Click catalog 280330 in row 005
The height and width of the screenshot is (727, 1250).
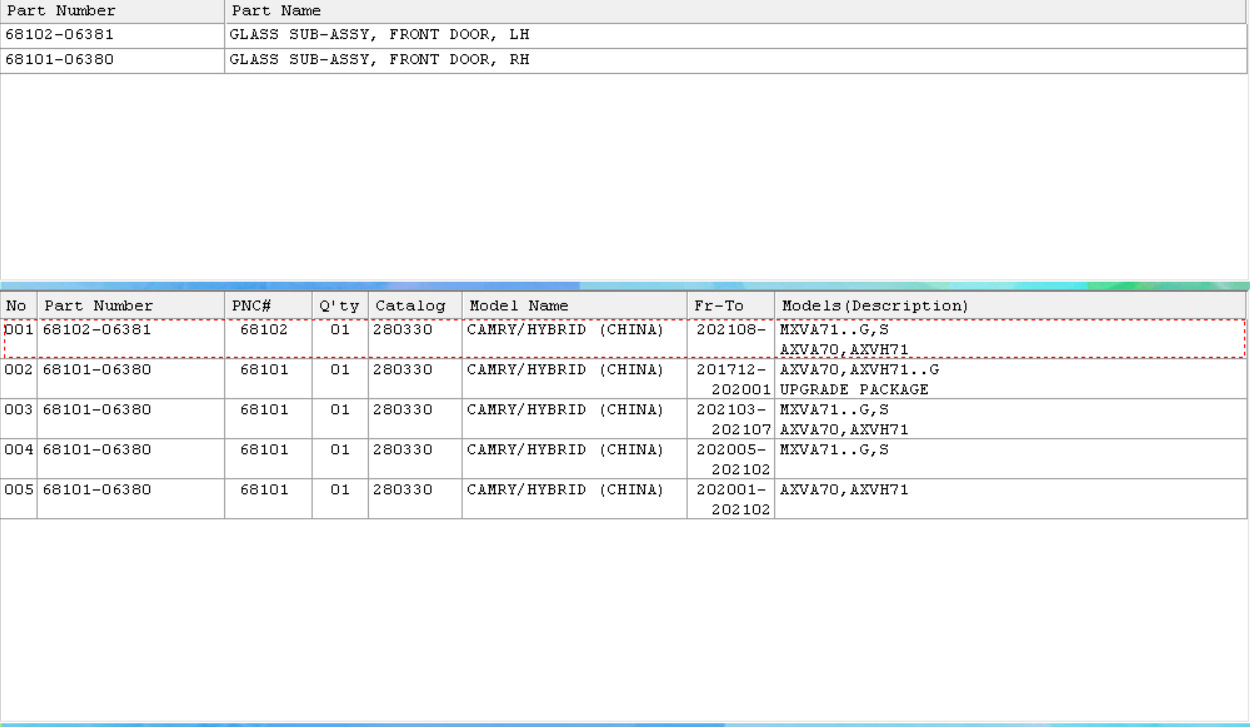click(403, 489)
